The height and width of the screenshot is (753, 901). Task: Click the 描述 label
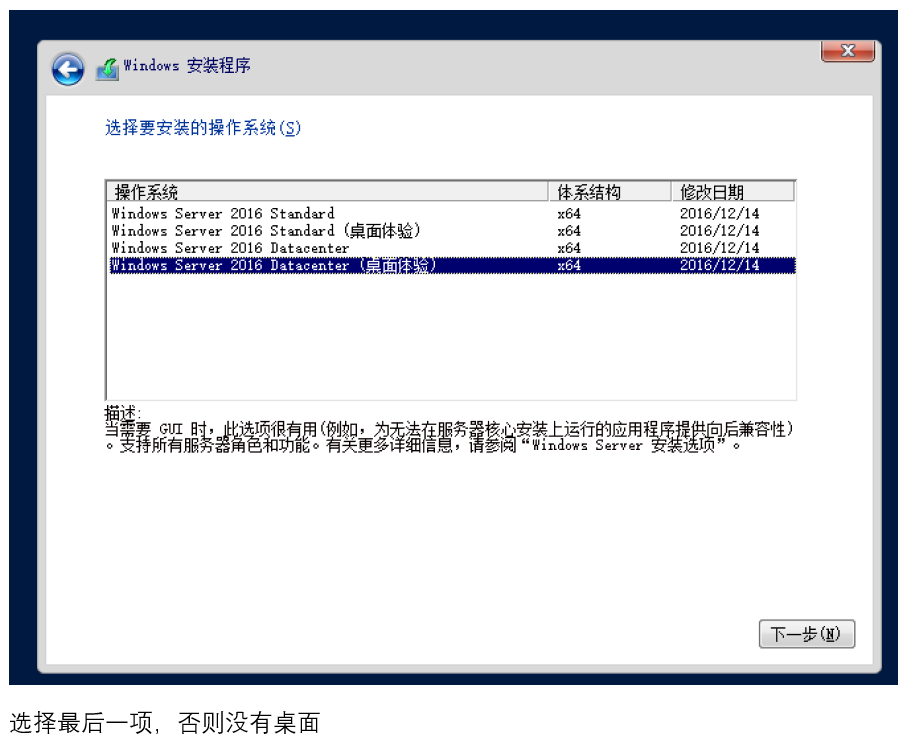click(x=122, y=412)
